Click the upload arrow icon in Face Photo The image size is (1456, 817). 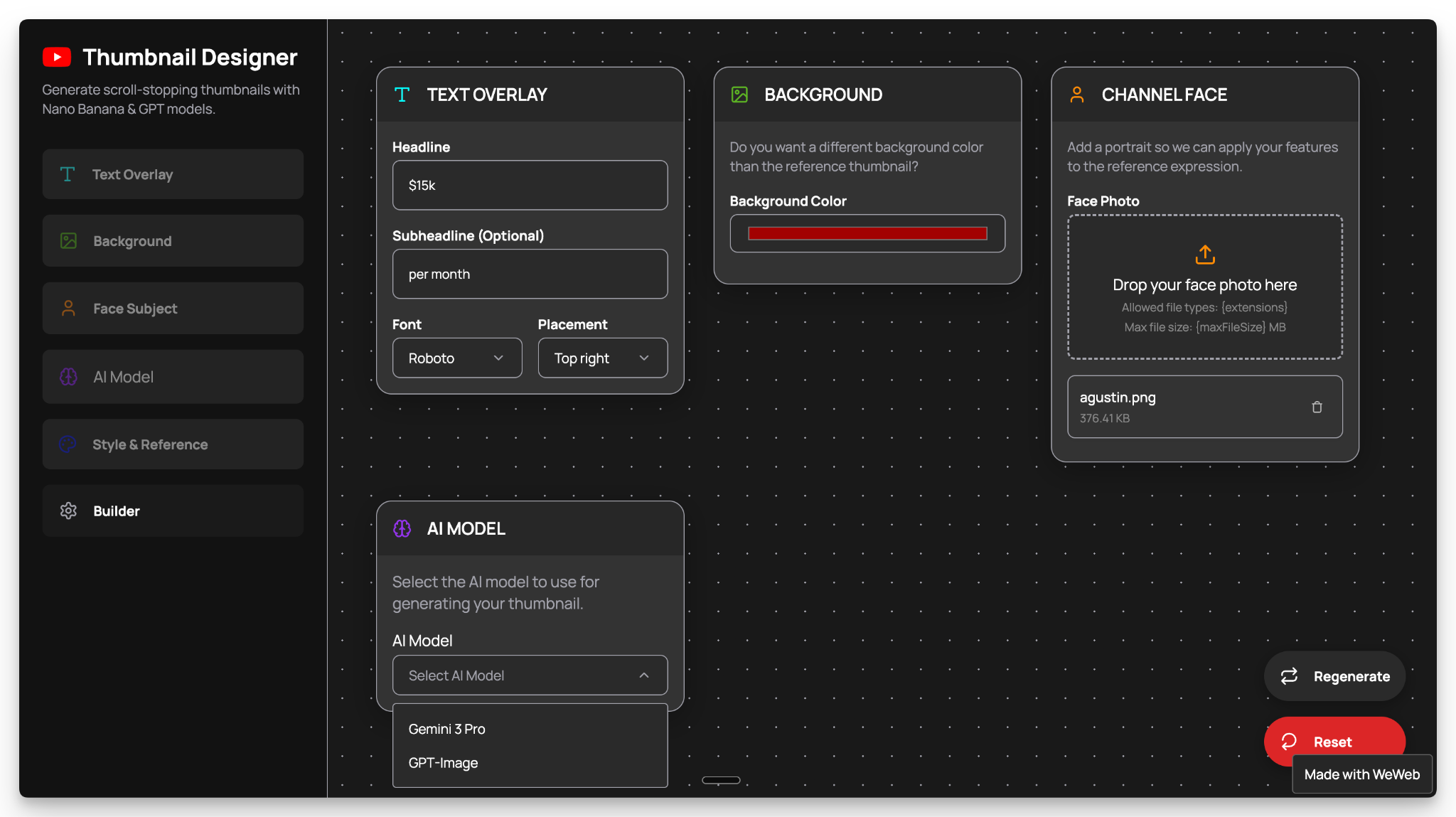[x=1205, y=255]
